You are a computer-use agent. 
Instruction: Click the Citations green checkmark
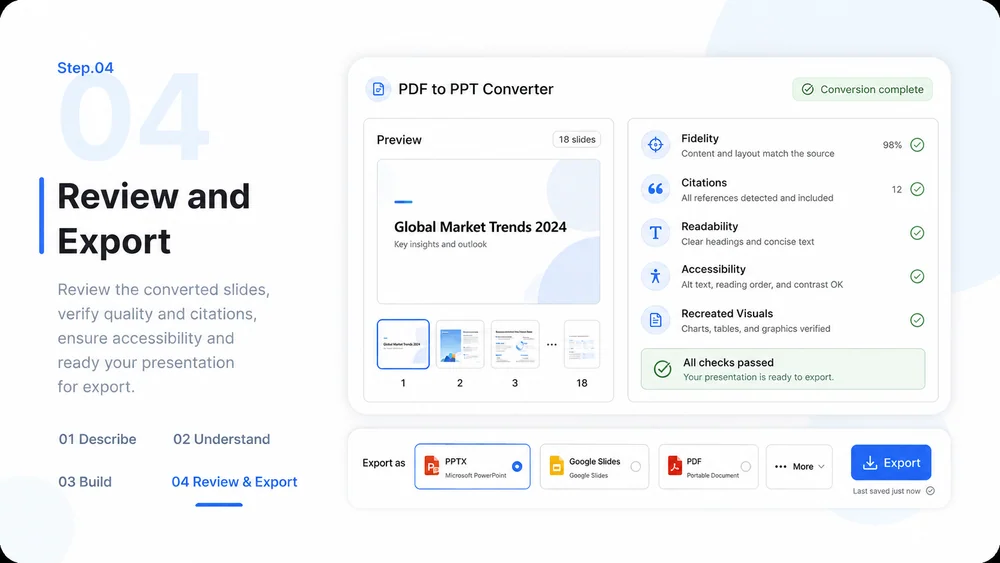[x=917, y=189]
